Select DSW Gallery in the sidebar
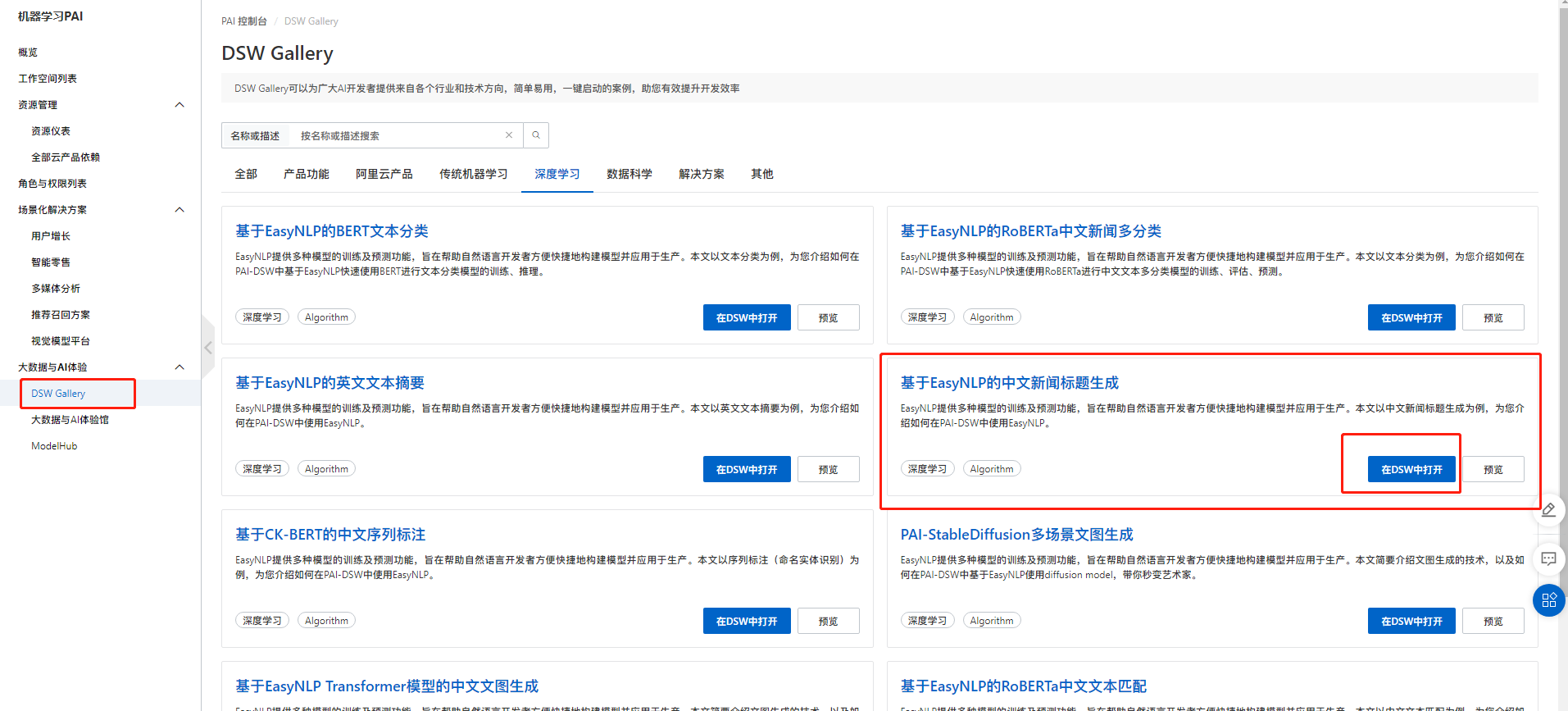This screenshot has width=1568, height=711. [x=58, y=394]
